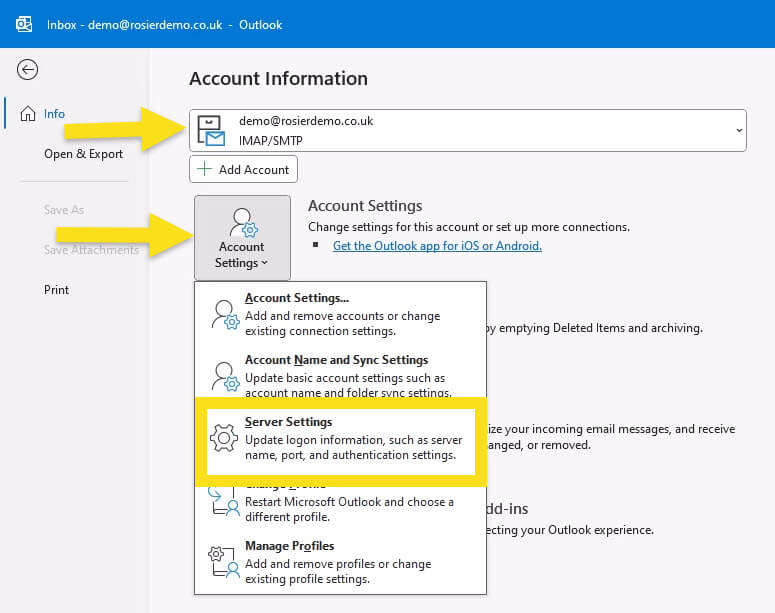Click 'your incoming email messages' text
The height and width of the screenshot is (613, 775).
click(588, 429)
